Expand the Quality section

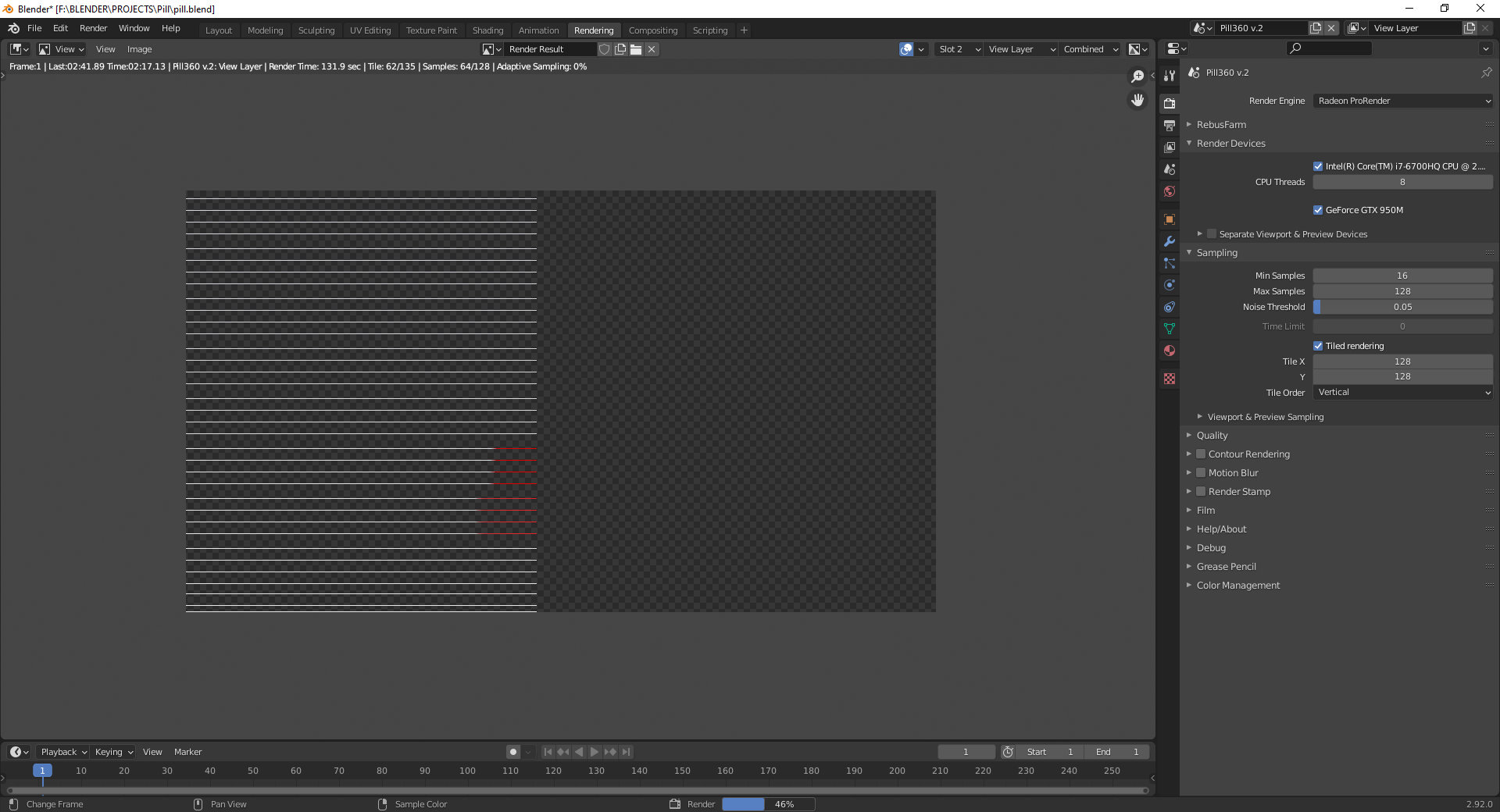pyautogui.click(x=1212, y=435)
